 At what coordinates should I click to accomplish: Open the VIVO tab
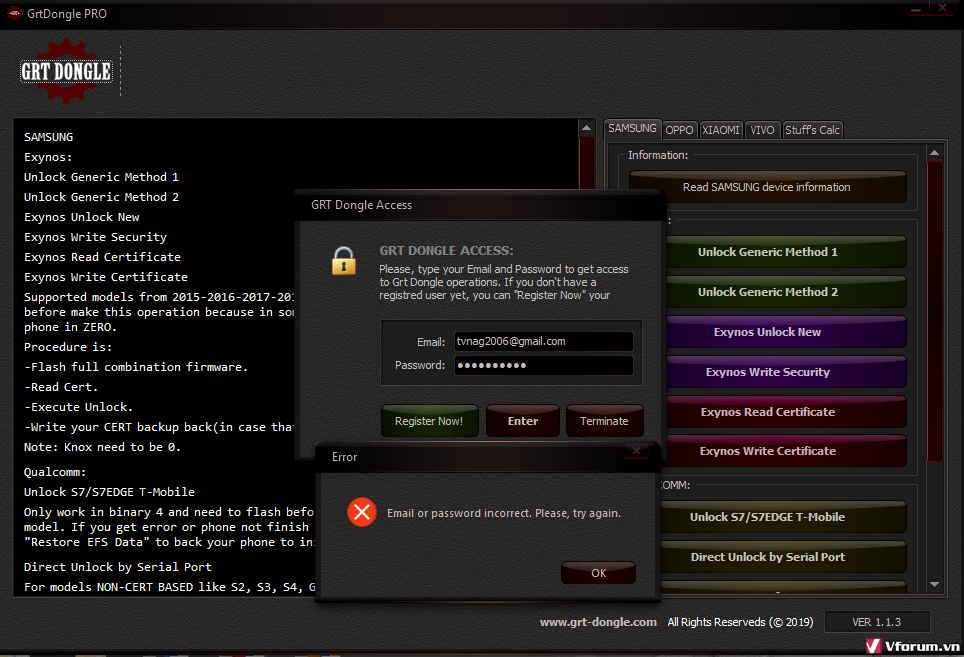[762, 130]
